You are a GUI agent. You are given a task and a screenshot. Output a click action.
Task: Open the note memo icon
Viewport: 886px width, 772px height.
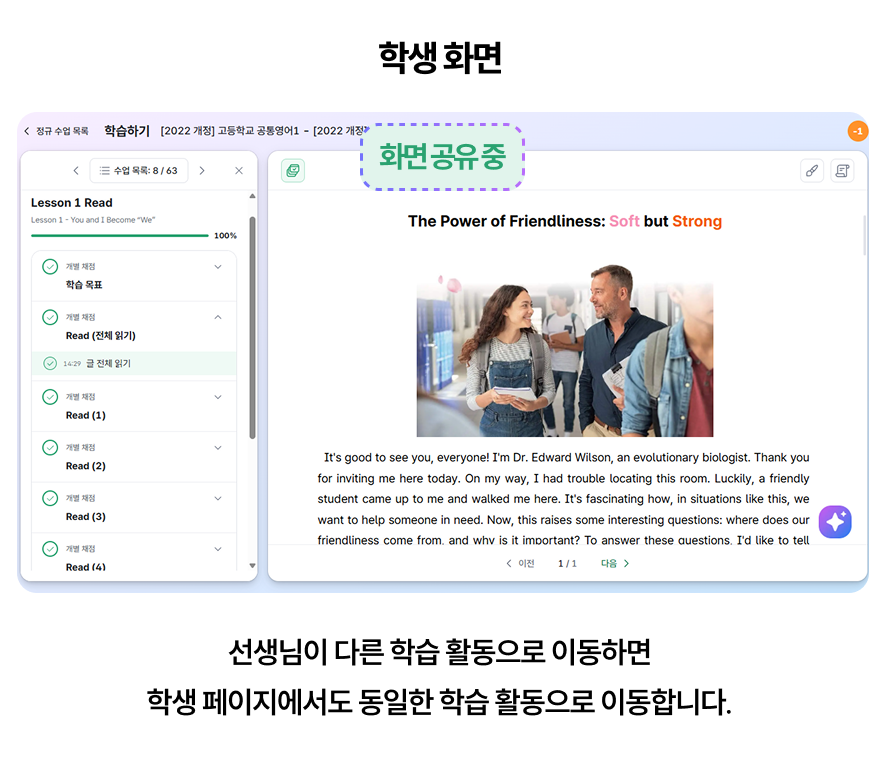[842, 171]
